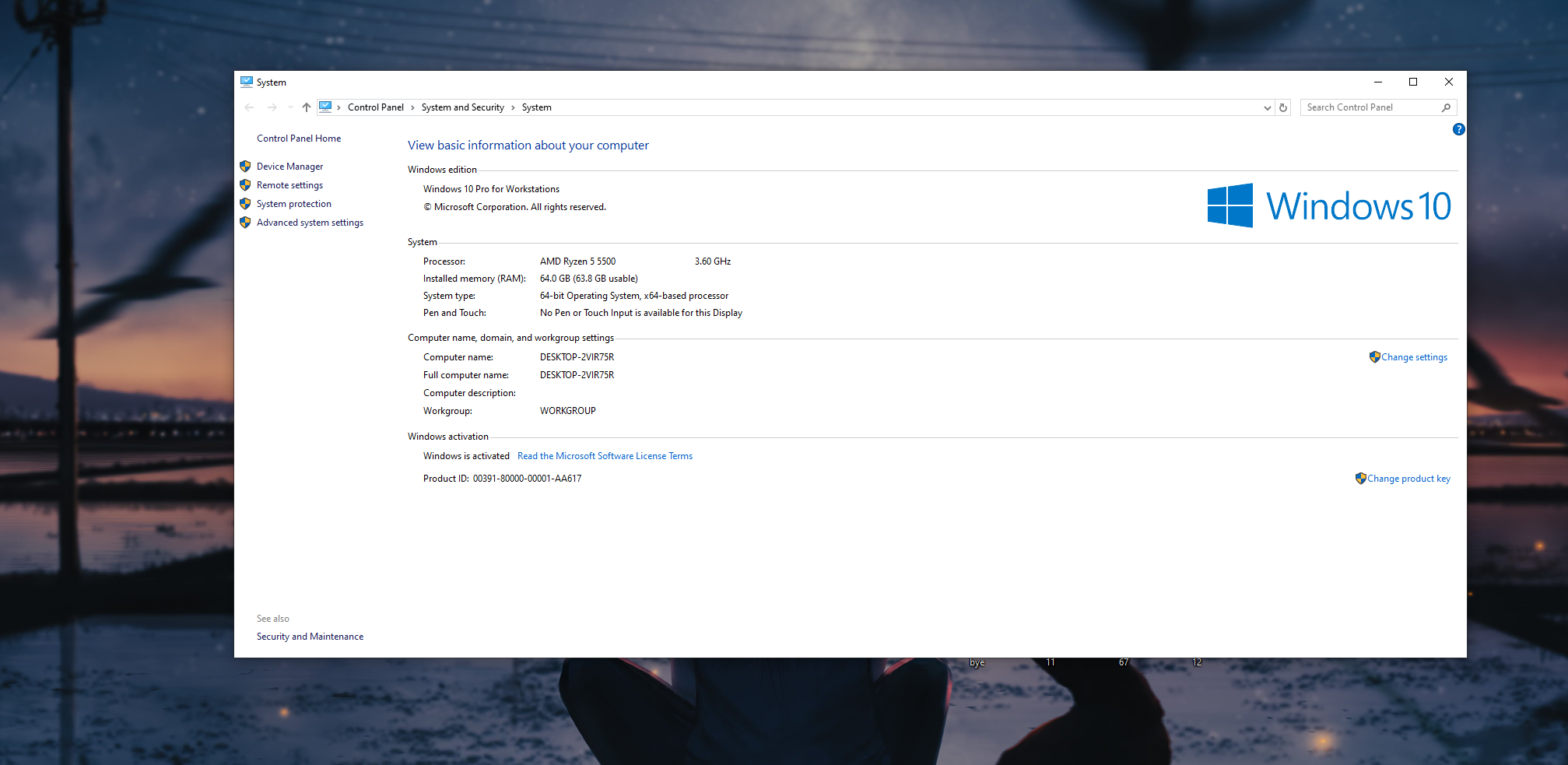Click Change product key link
Screen dimensions: 1568x765
1408,479
